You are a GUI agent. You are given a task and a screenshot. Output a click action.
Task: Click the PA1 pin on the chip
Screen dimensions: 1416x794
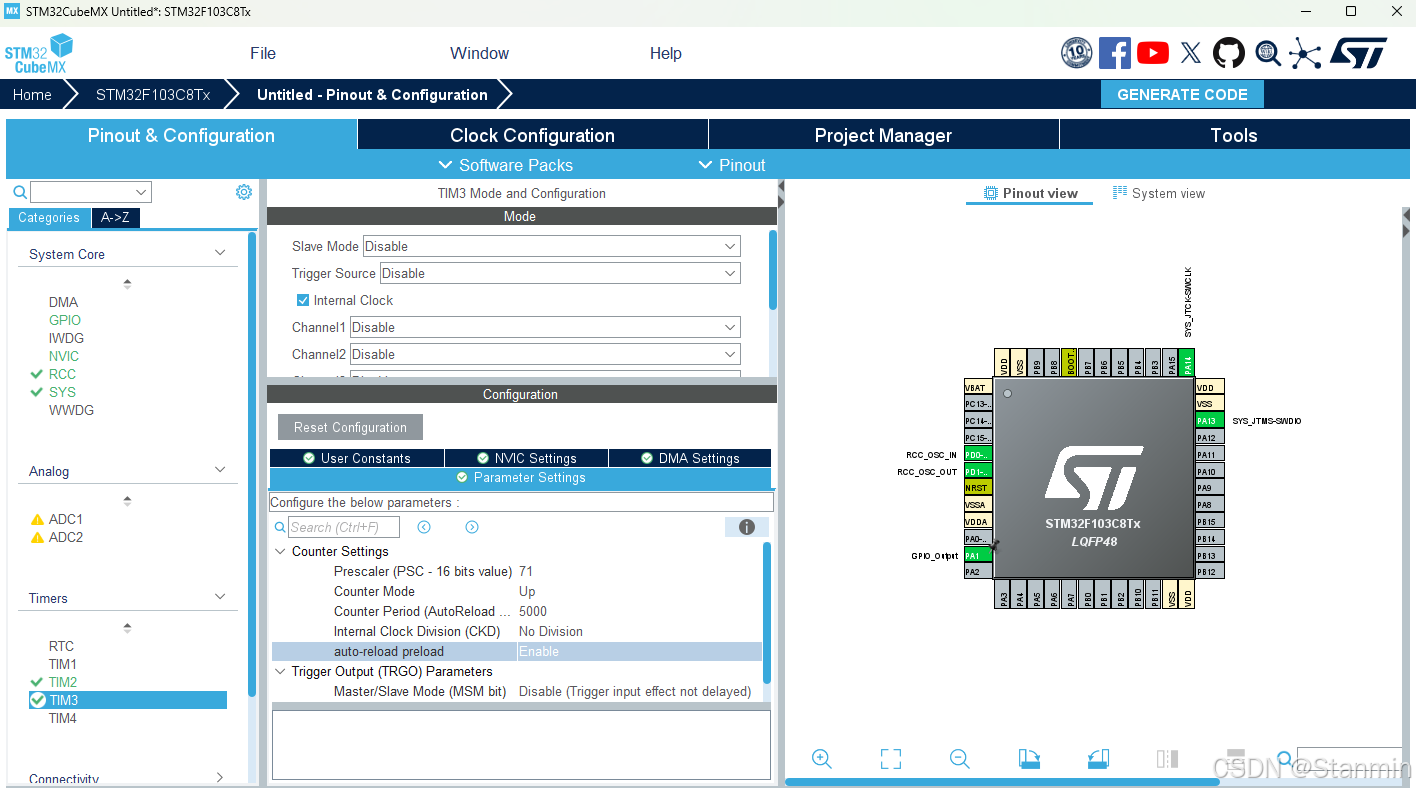977,555
